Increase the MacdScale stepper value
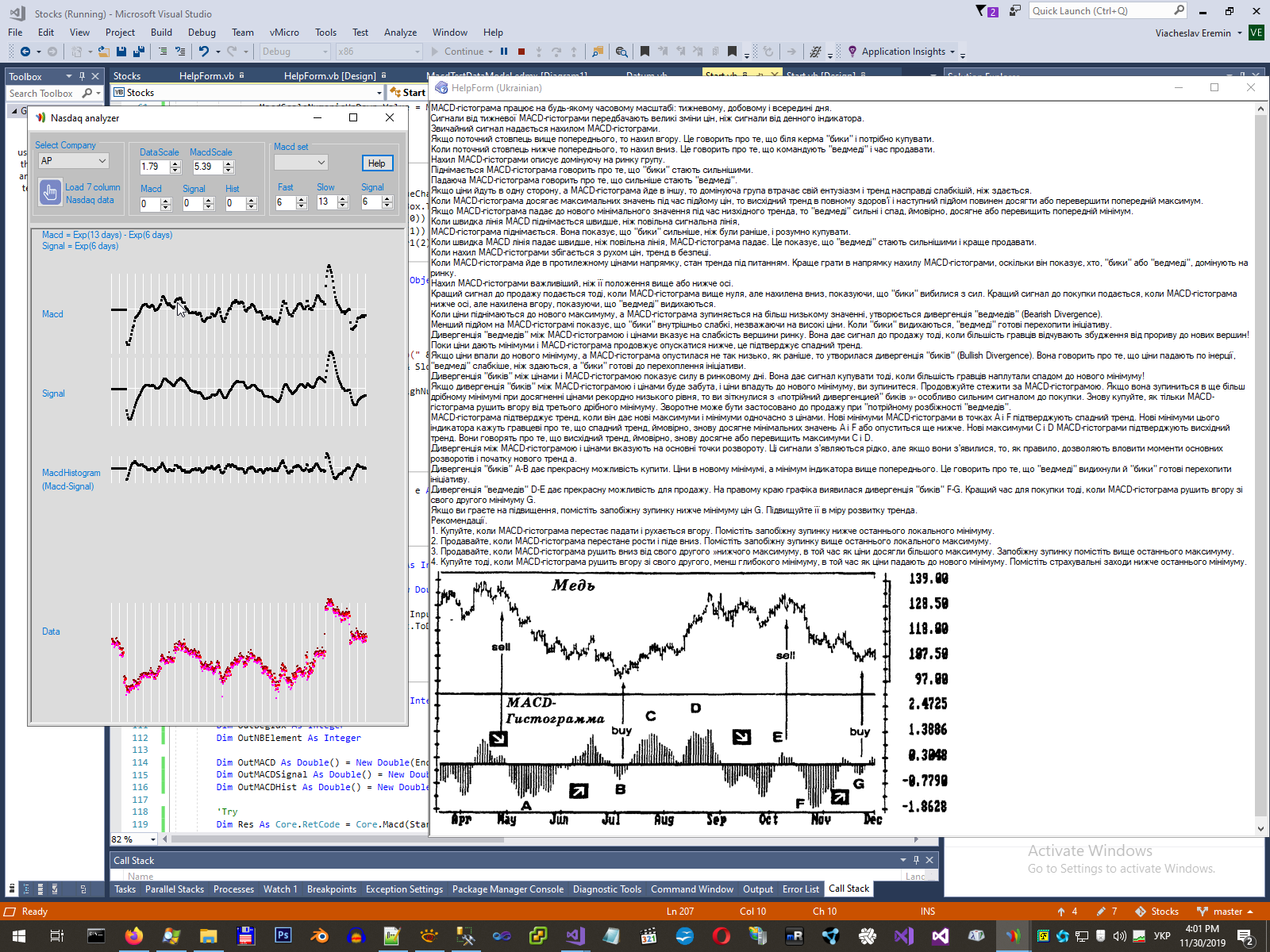1270x952 pixels. 229,163
